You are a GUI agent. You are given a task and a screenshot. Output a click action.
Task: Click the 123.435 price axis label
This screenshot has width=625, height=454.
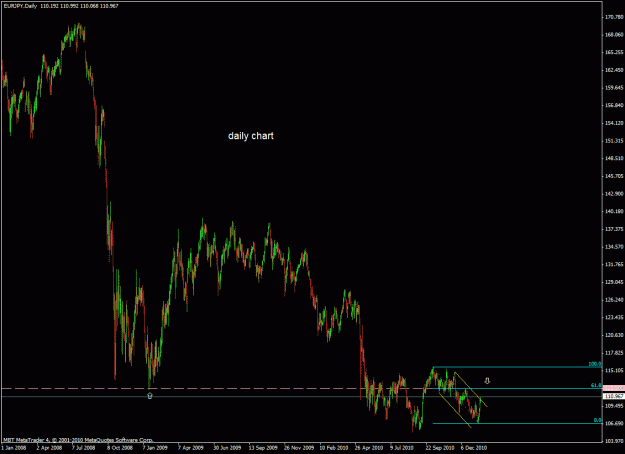pos(614,317)
